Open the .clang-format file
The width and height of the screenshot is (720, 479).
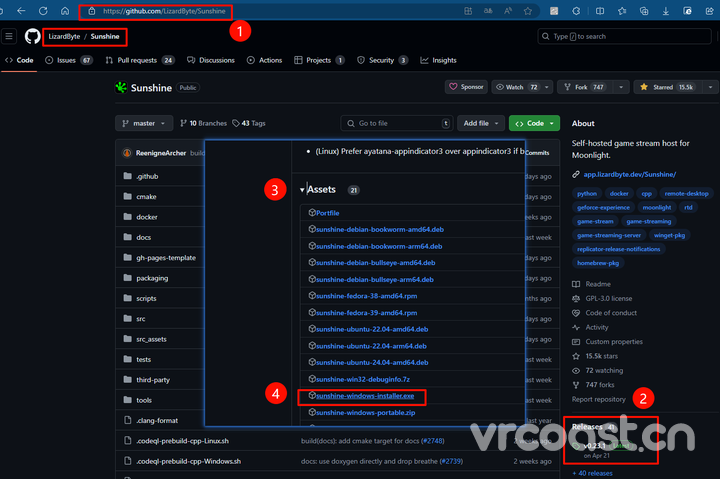[x=157, y=420]
